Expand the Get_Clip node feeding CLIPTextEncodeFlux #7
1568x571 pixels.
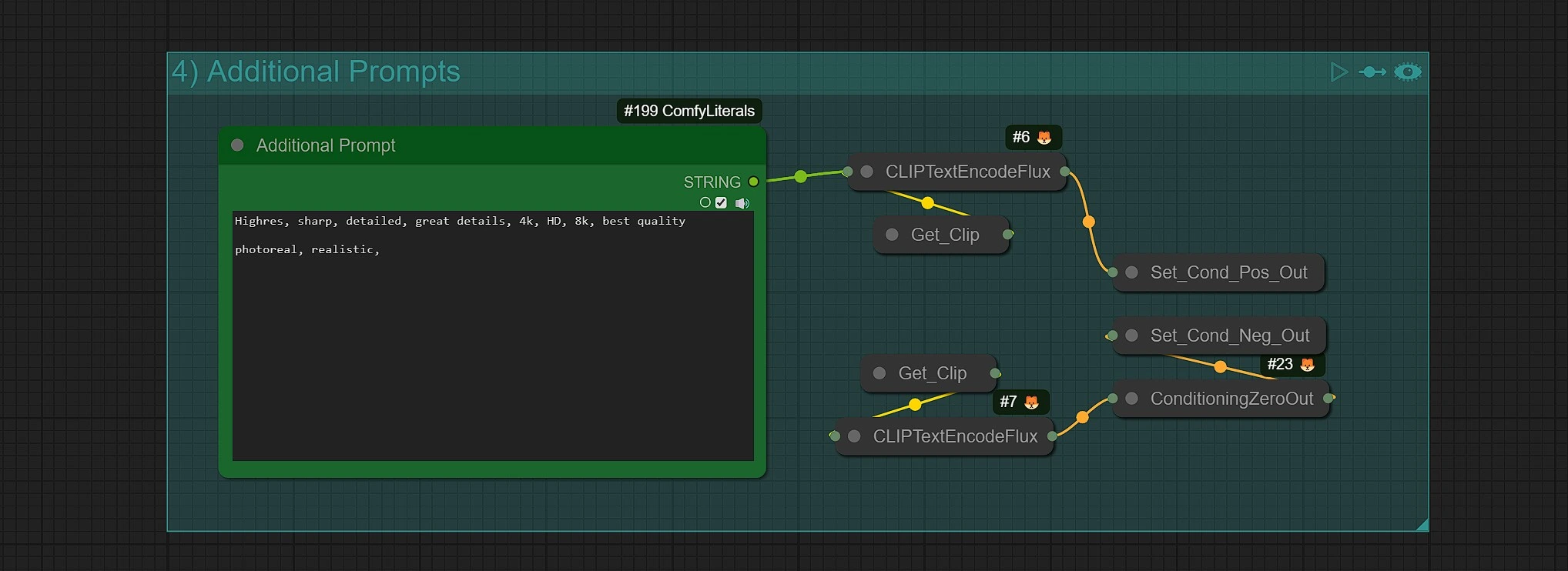879,373
